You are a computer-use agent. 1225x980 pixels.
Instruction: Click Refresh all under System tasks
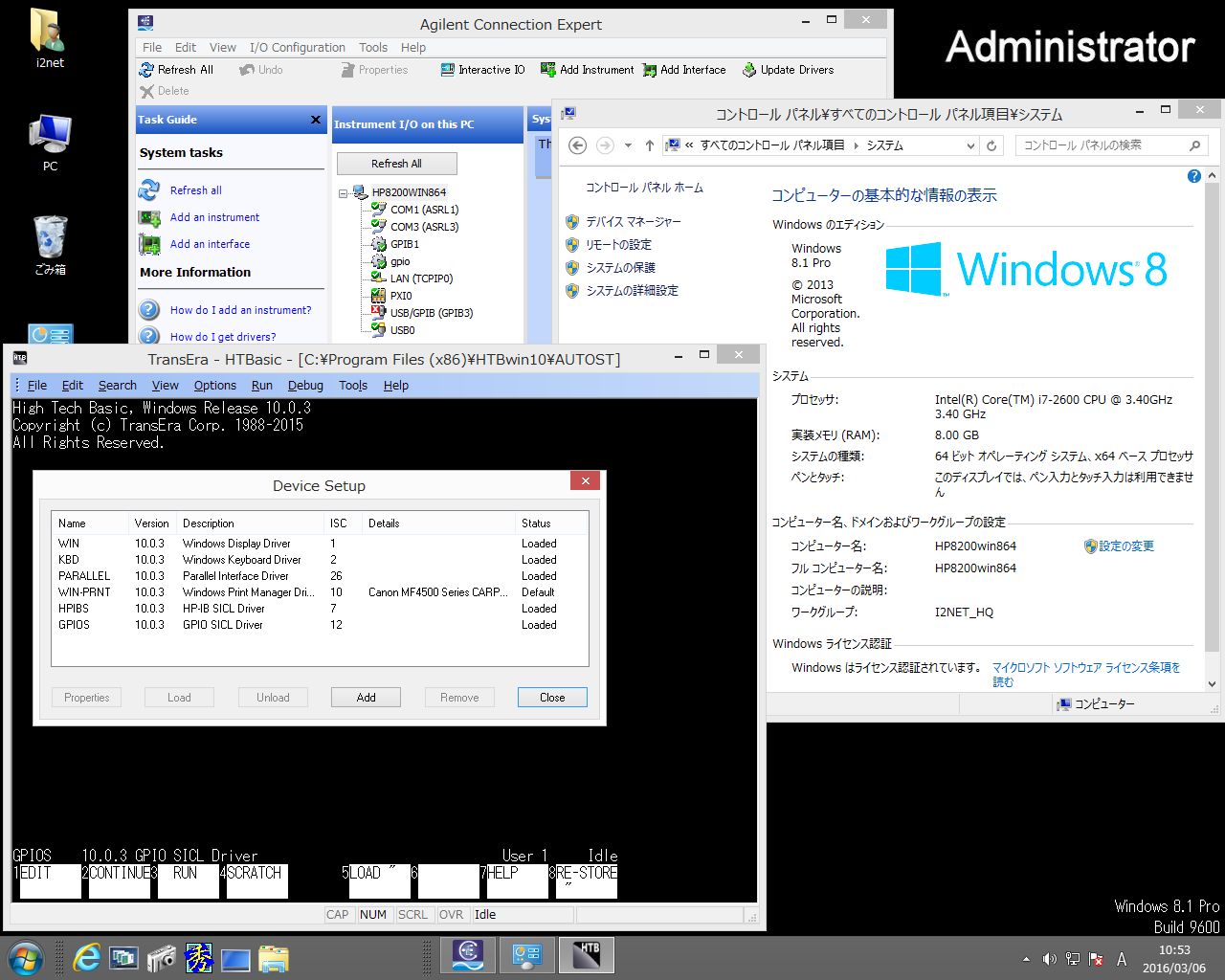(195, 190)
